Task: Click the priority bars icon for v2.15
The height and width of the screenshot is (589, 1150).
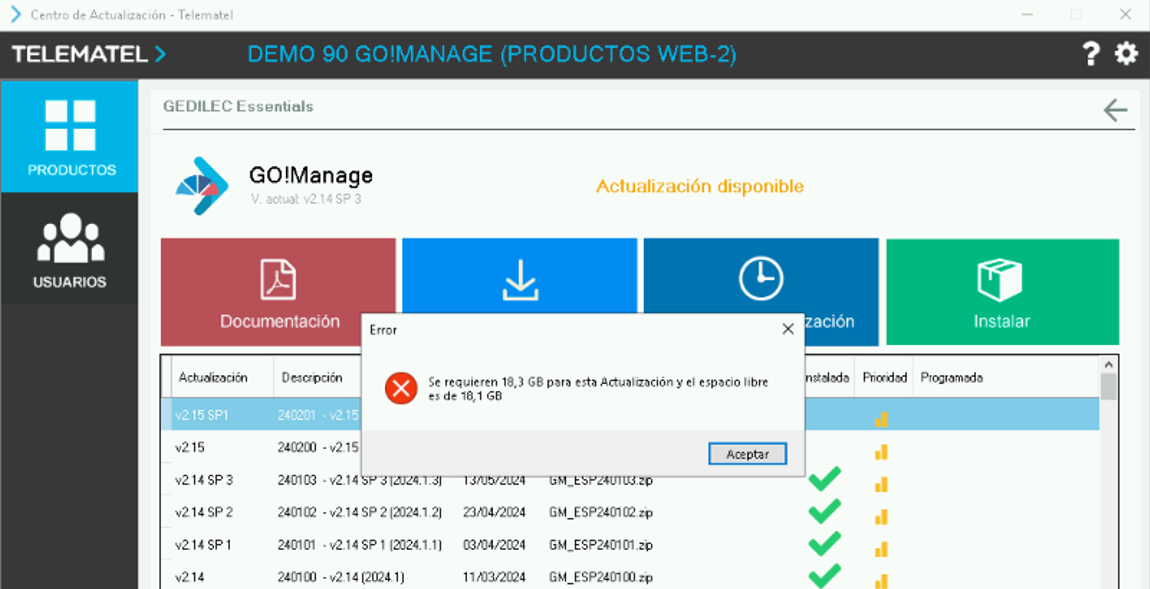Action: 882,451
